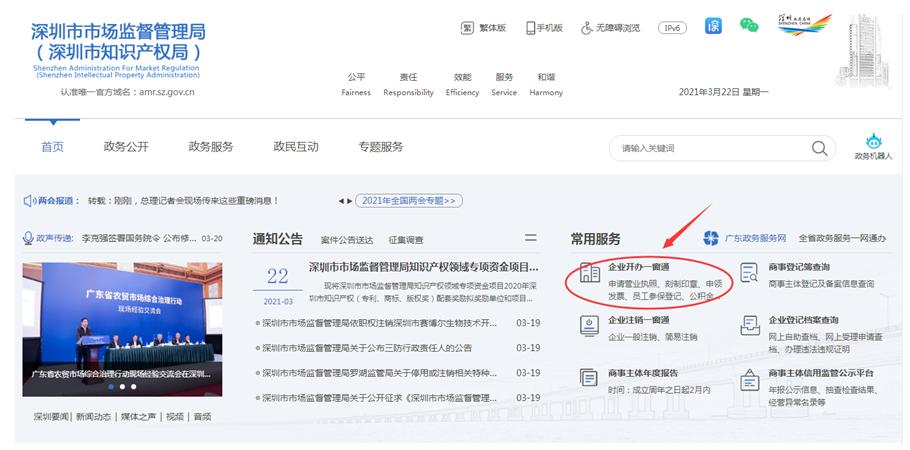Click the 商事登记簿查询 document search icon
This screenshot has width=910, height=450.
(749, 273)
